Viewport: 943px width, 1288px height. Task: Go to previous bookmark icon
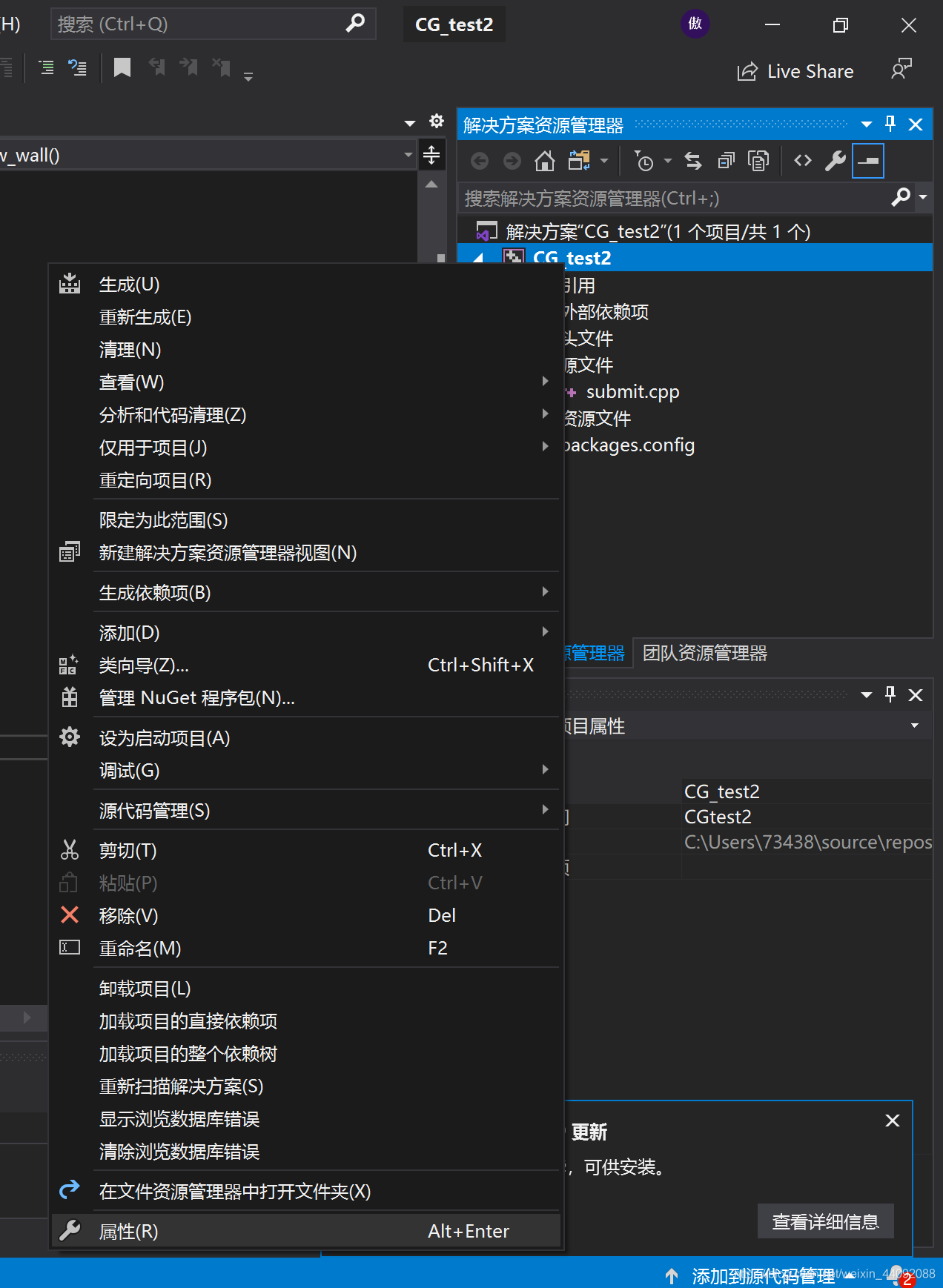pos(156,67)
